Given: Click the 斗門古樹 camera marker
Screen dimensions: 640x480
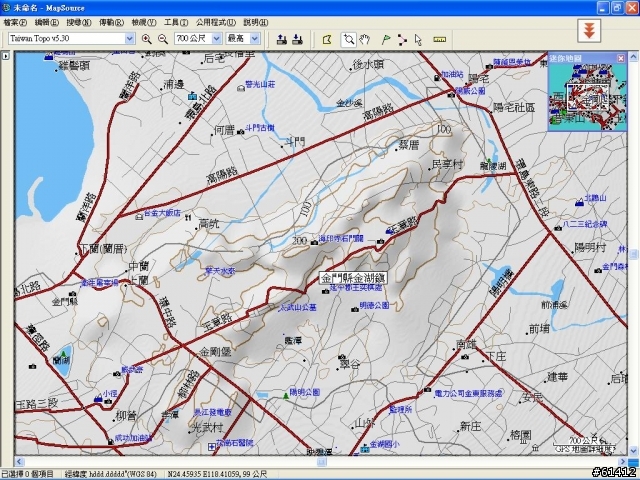Looking at the screenshot, I should tap(240, 132).
